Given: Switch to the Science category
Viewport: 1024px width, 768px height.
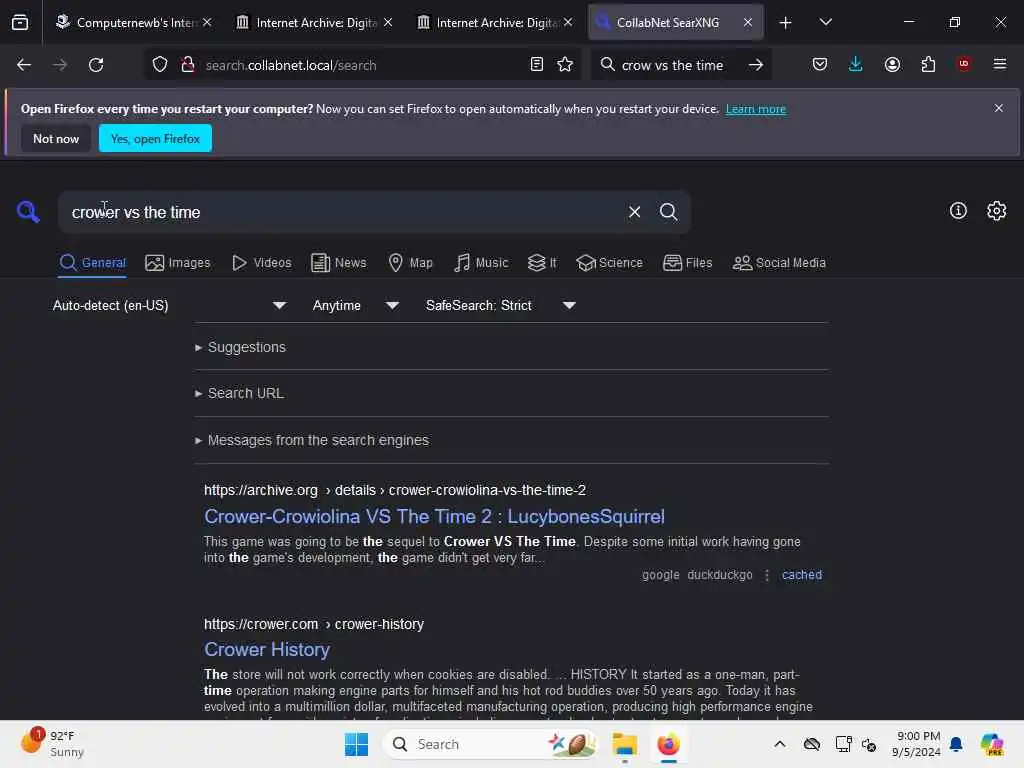Looking at the screenshot, I should point(609,263).
